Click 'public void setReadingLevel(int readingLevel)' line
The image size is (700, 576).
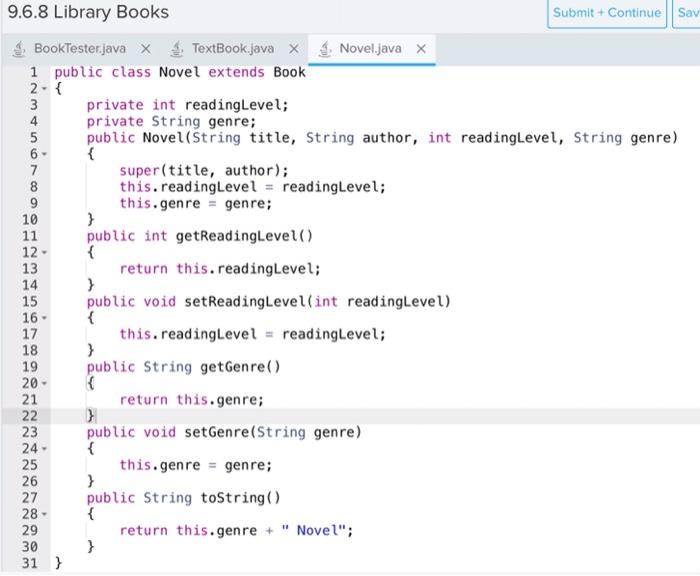[x=269, y=302]
